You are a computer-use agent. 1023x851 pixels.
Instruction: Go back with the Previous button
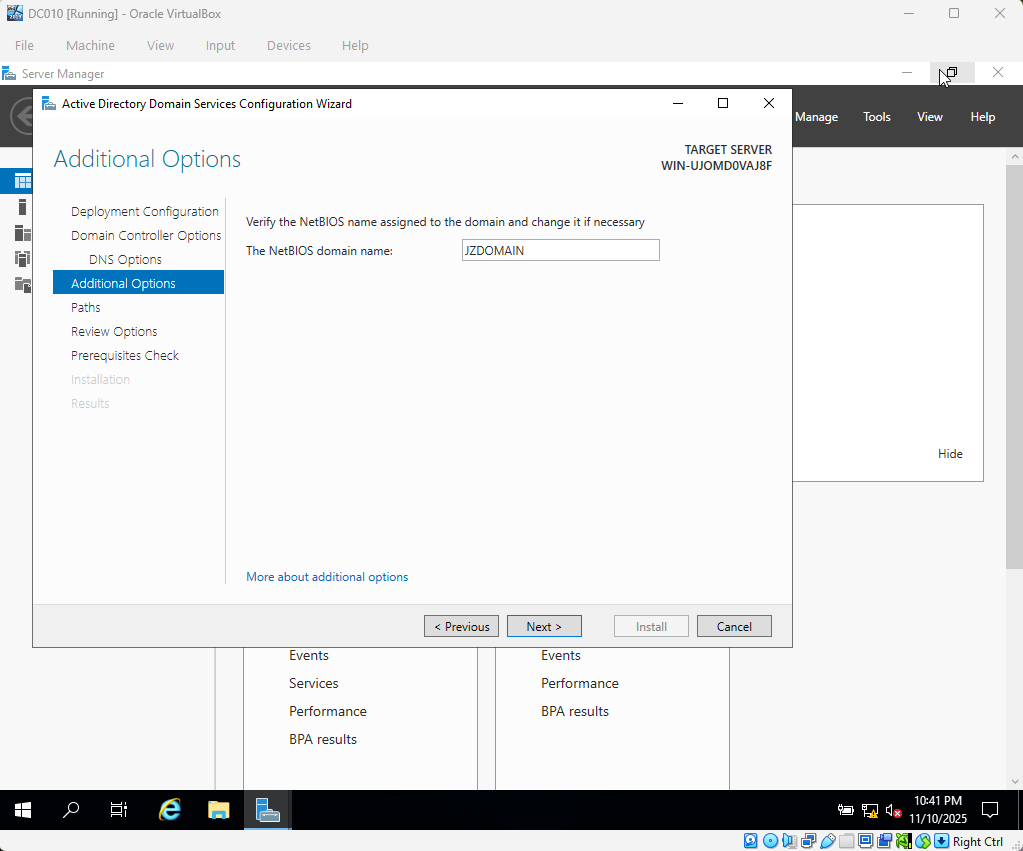coord(461,626)
